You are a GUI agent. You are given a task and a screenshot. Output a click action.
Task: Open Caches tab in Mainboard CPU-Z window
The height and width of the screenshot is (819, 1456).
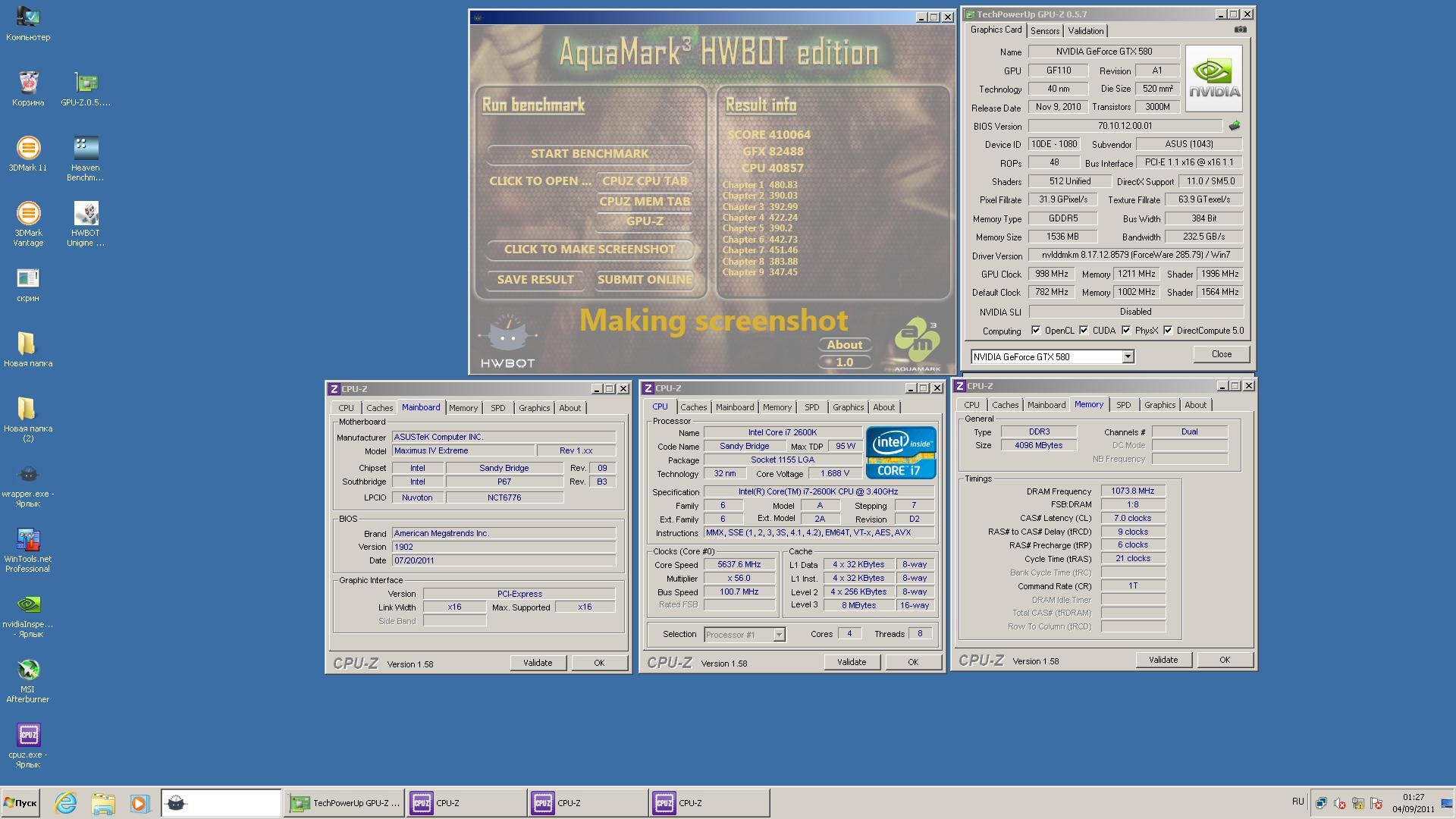click(x=379, y=408)
